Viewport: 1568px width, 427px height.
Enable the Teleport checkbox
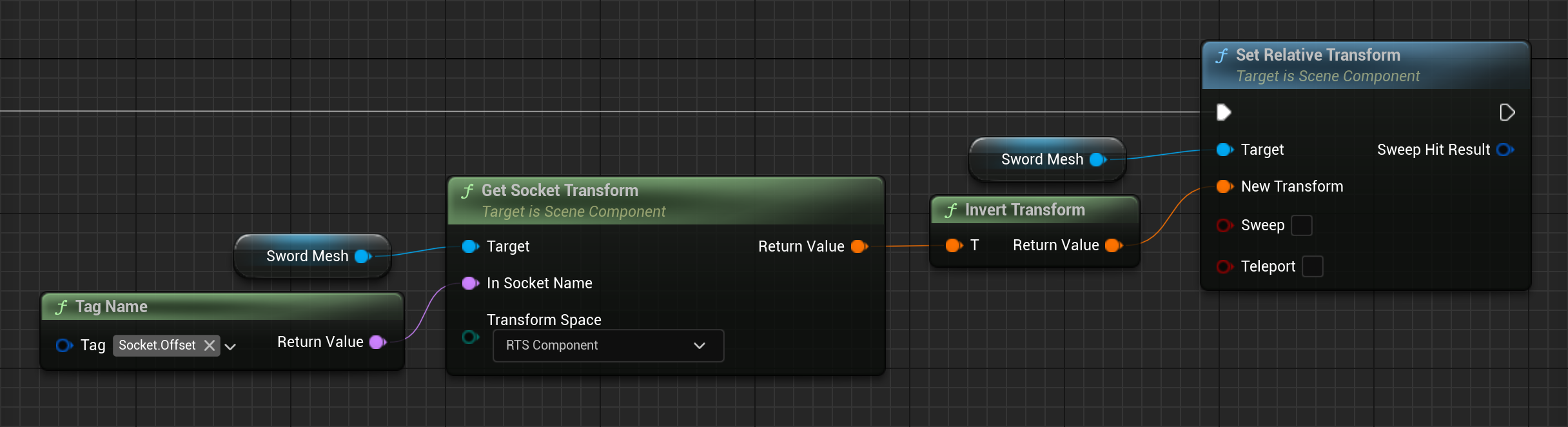click(x=1313, y=266)
